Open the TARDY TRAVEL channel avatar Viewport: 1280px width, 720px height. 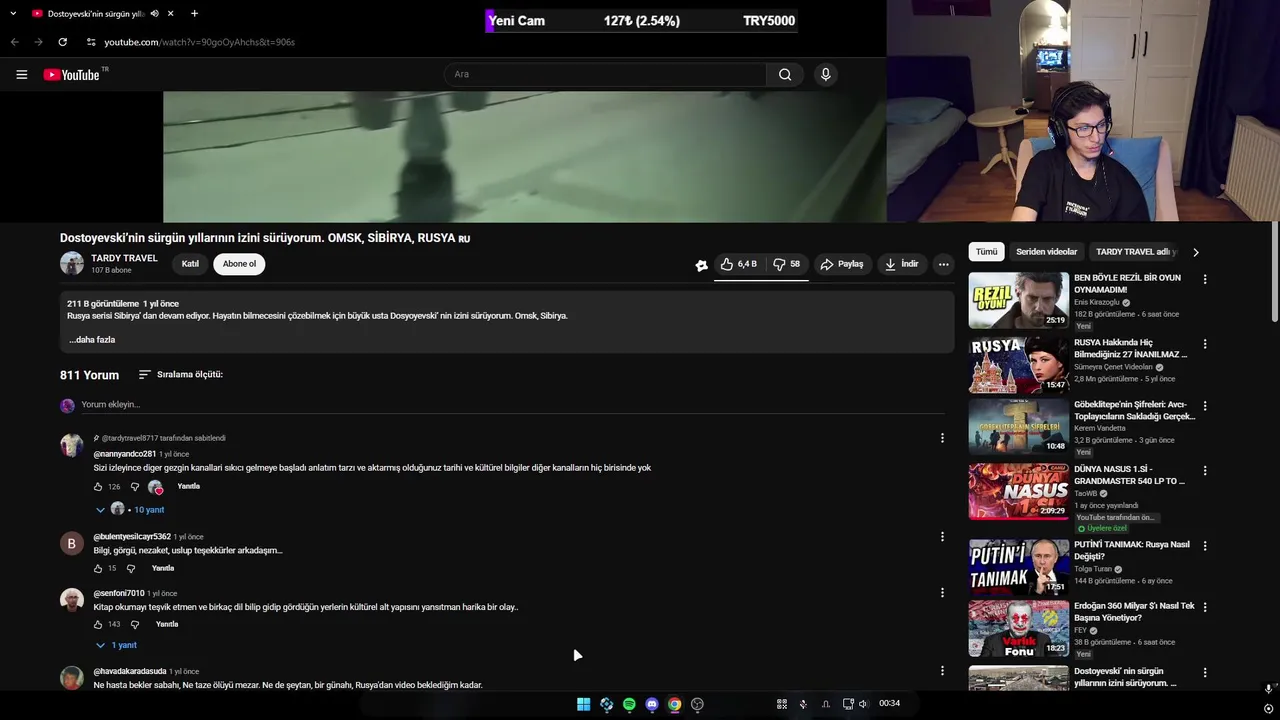coord(72,263)
